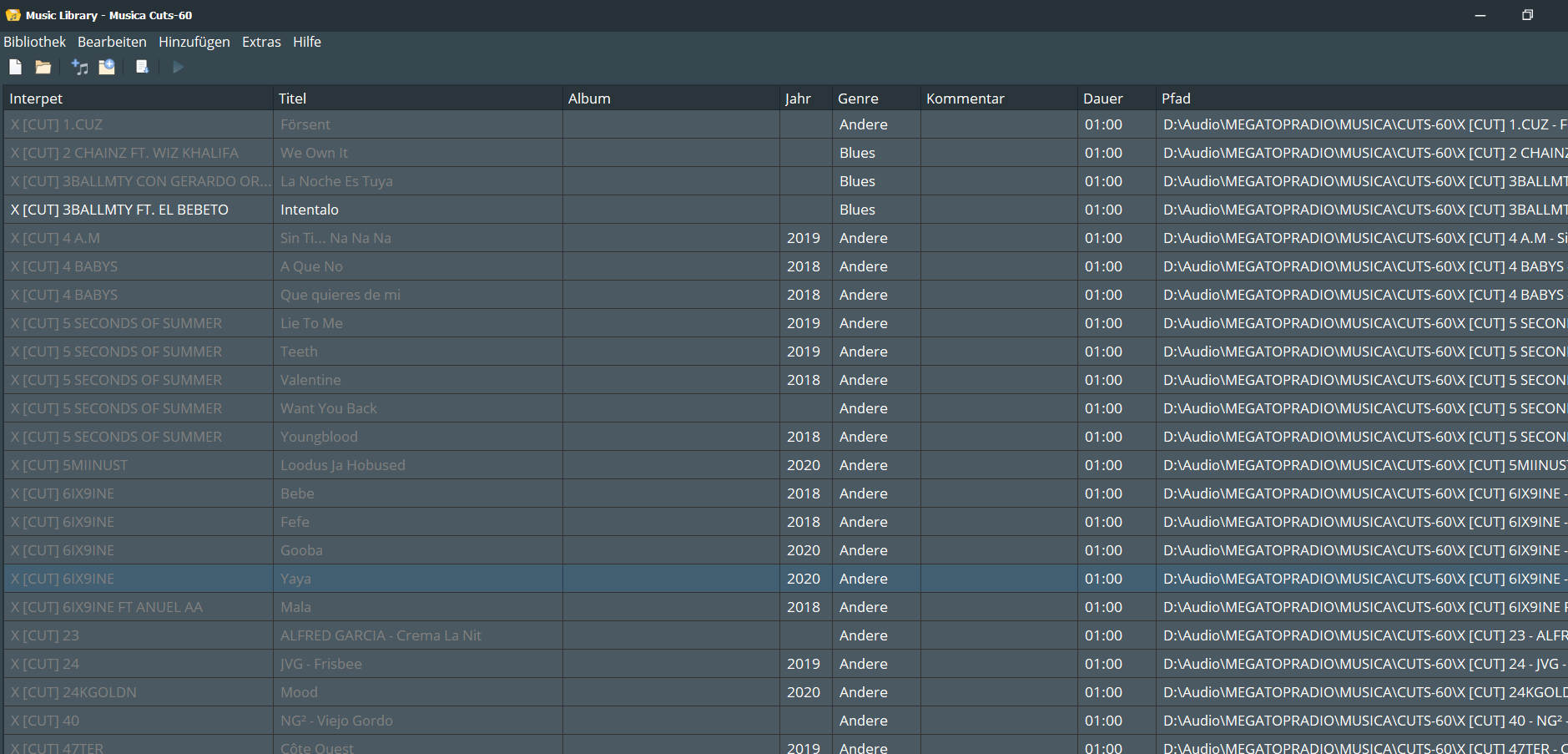This screenshot has width=1568, height=754.
Task: Sort by the Dauer column header
Action: 1117,99
